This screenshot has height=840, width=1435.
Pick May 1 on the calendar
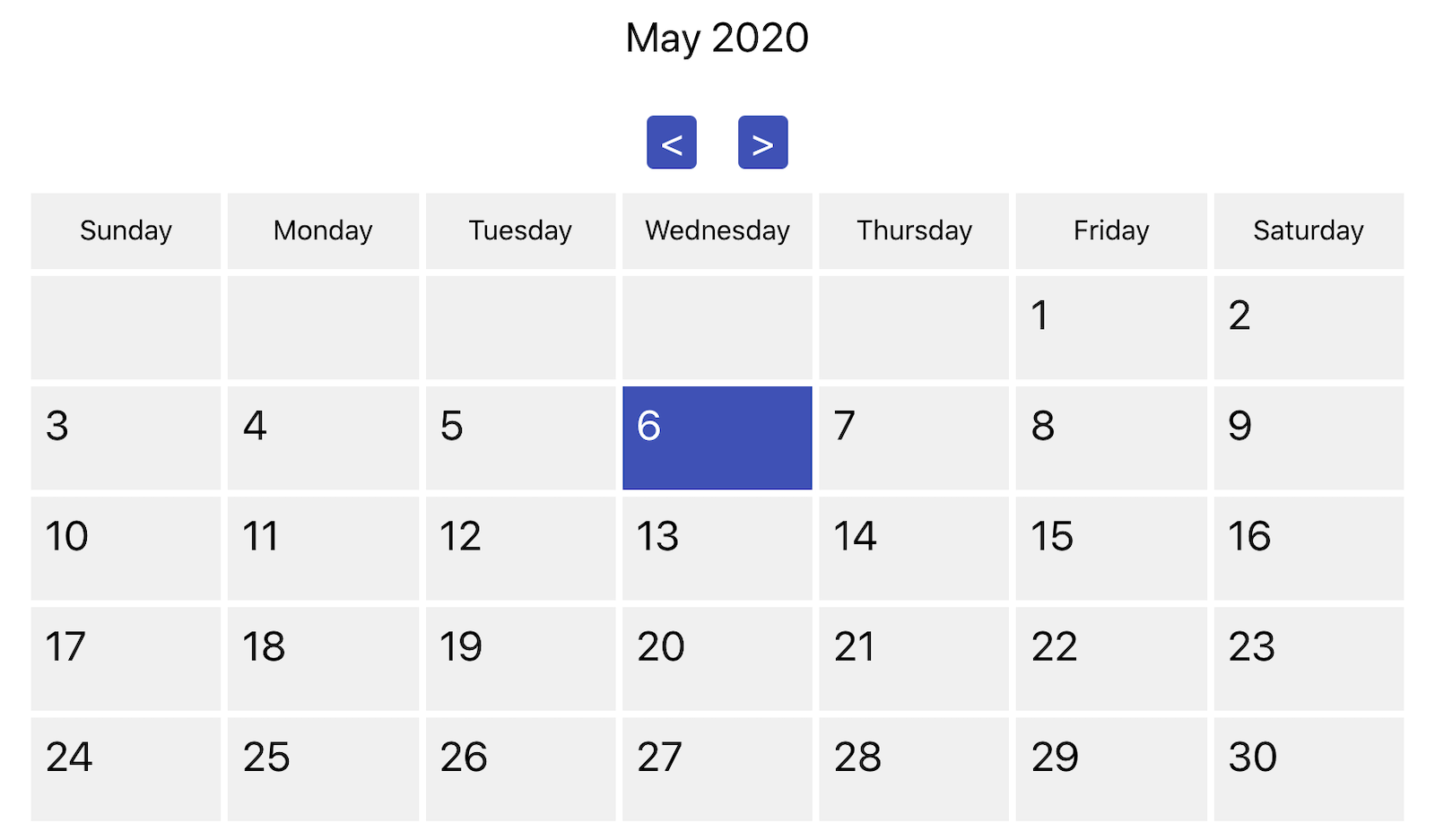point(1110,327)
